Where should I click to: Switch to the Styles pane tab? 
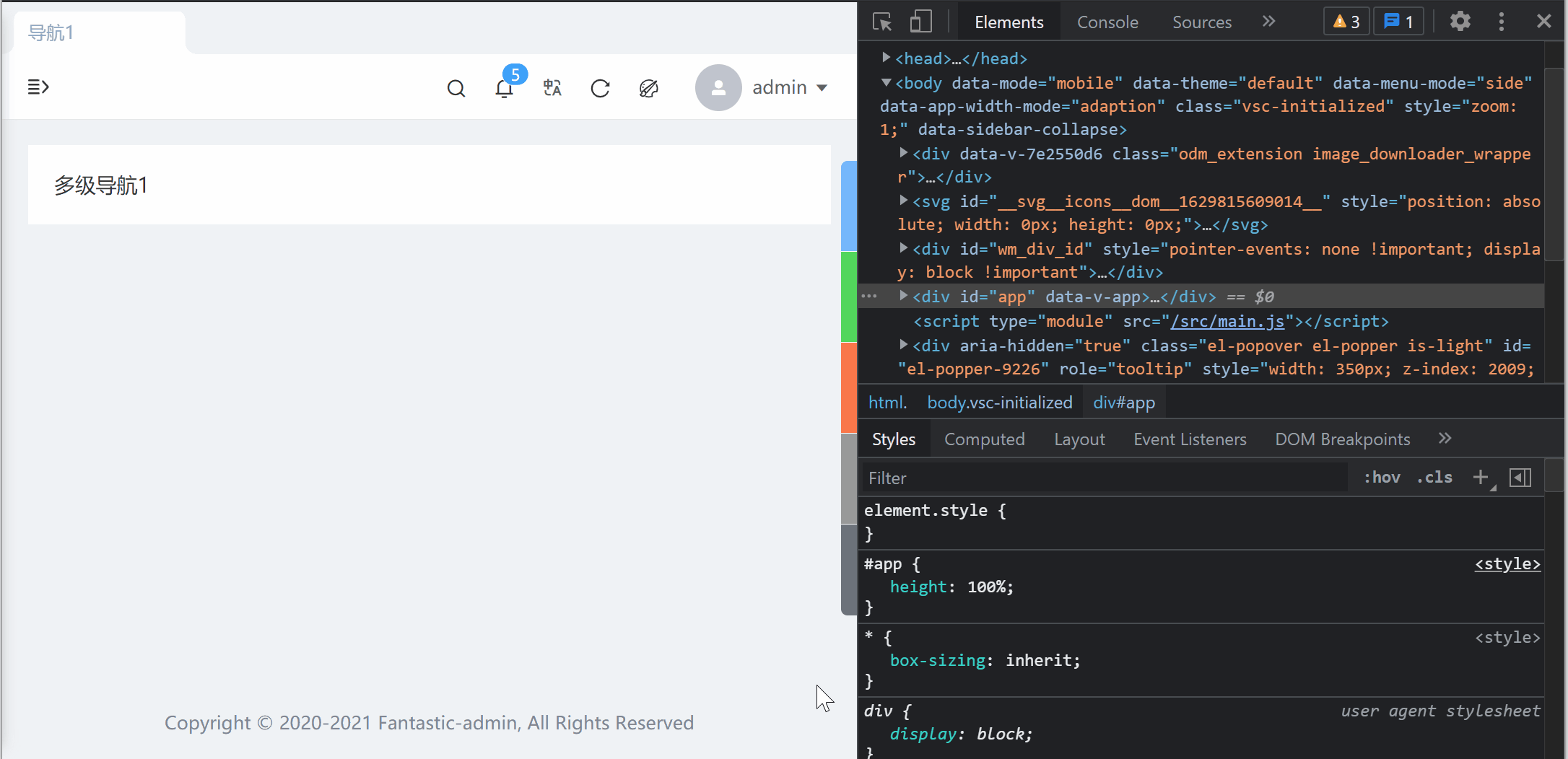point(894,439)
